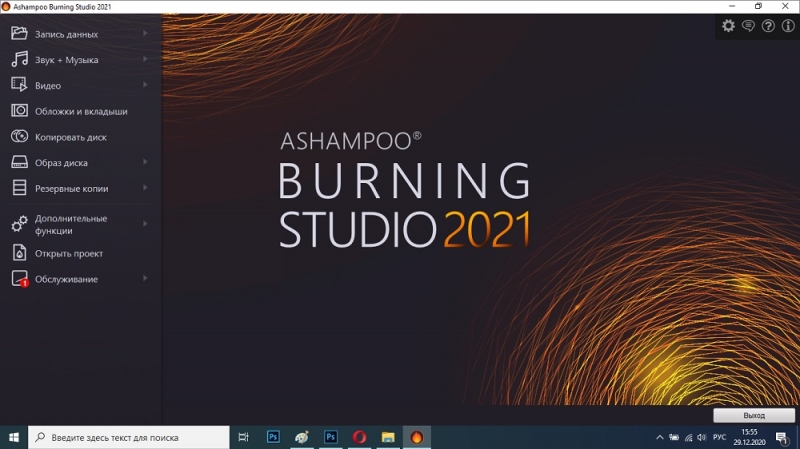Choose Открыть проект
Screen dimensions: 800x449
pos(81,253)
